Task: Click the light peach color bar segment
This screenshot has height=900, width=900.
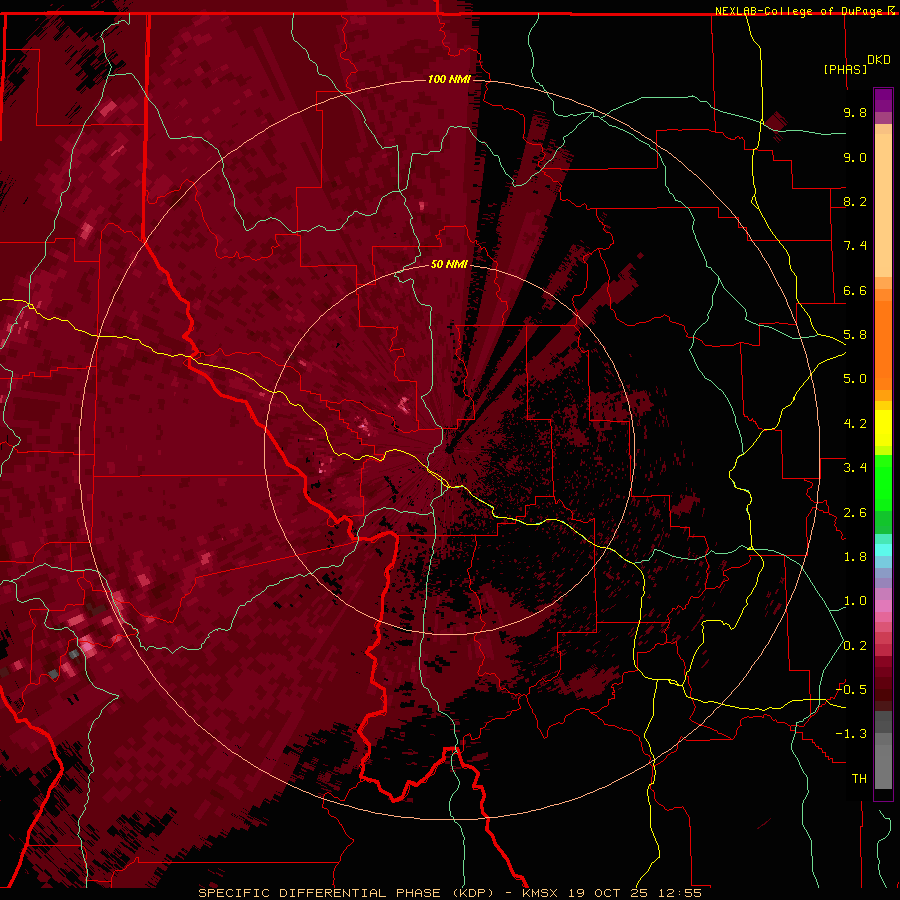Action: (x=883, y=205)
